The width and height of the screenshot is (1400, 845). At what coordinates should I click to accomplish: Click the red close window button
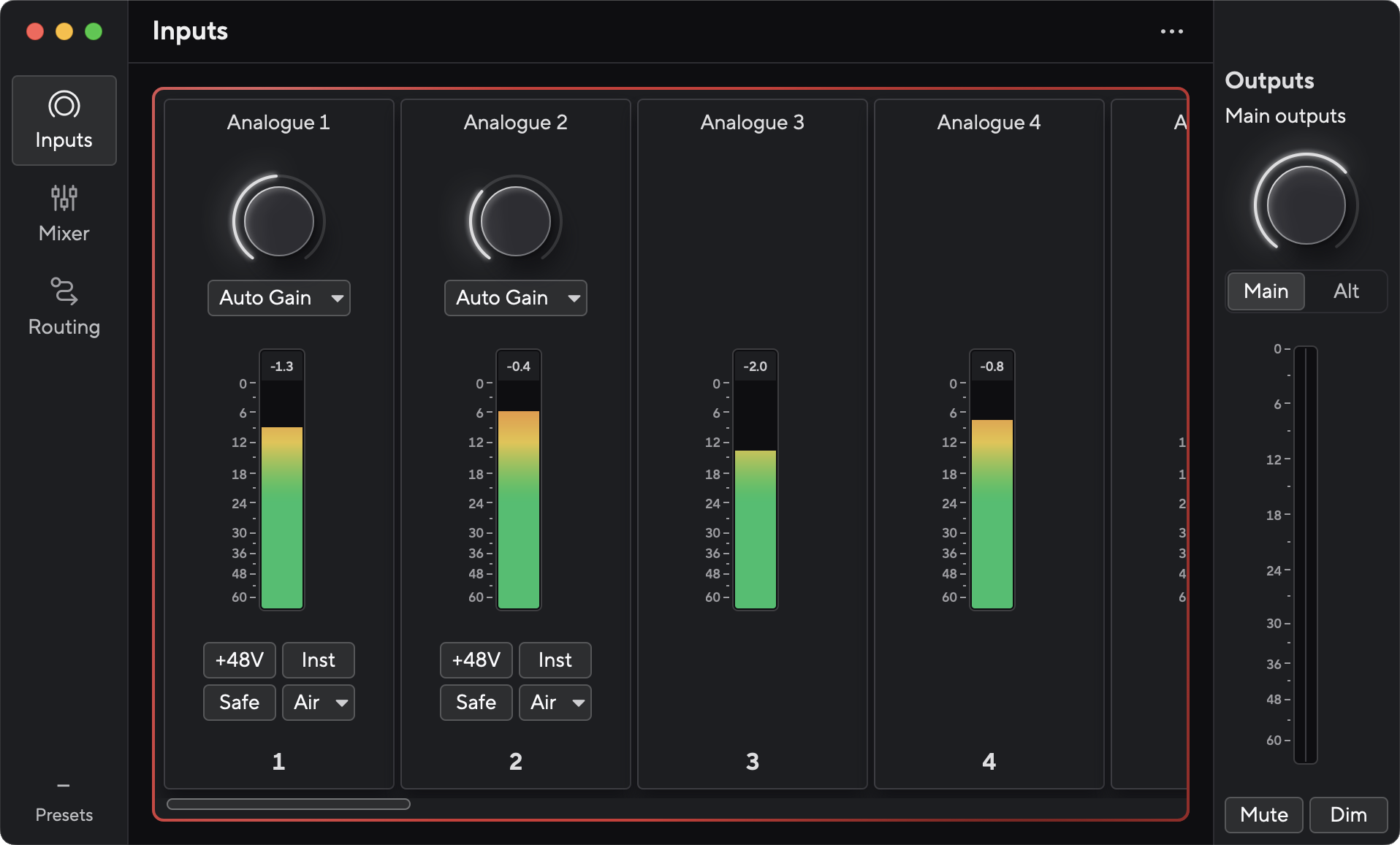tap(35, 31)
